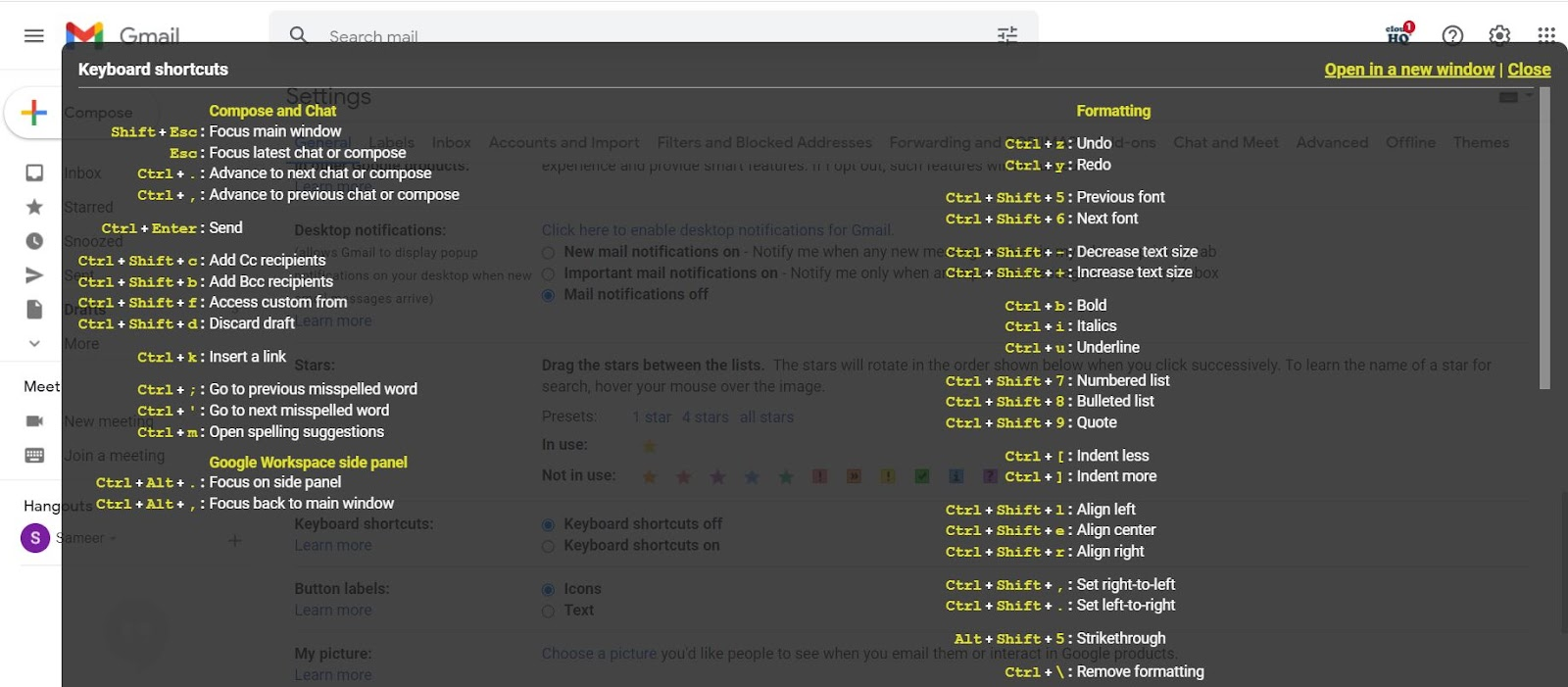Click the blue info star icon

(956, 476)
